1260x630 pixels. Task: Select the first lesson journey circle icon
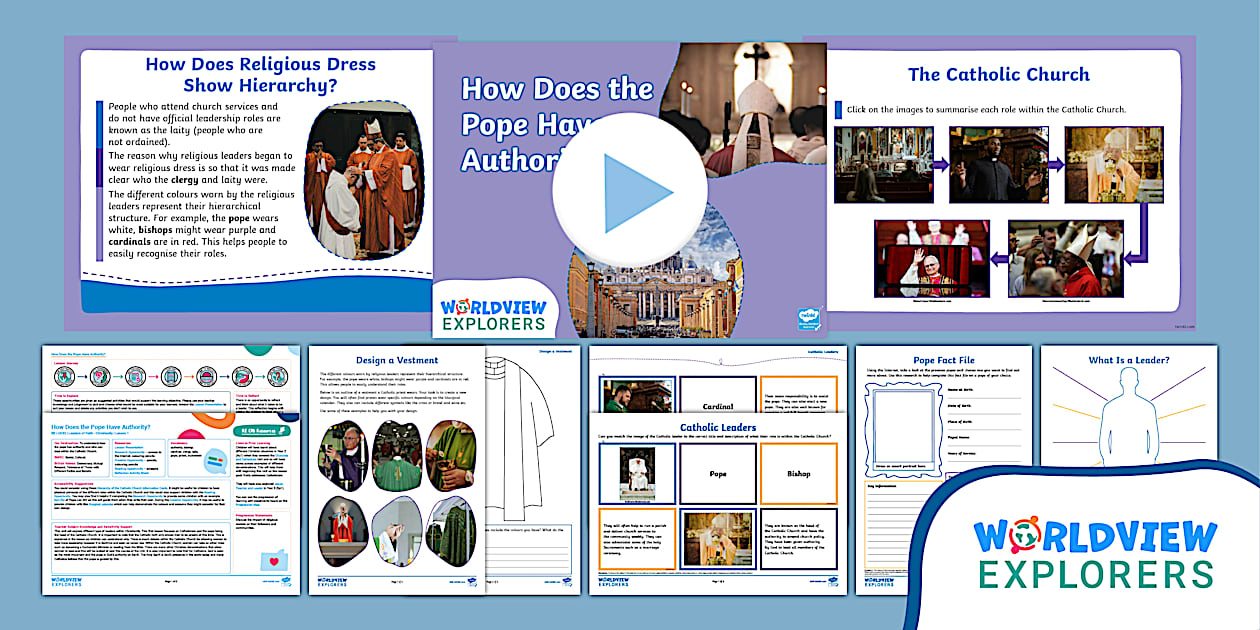[65, 376]
